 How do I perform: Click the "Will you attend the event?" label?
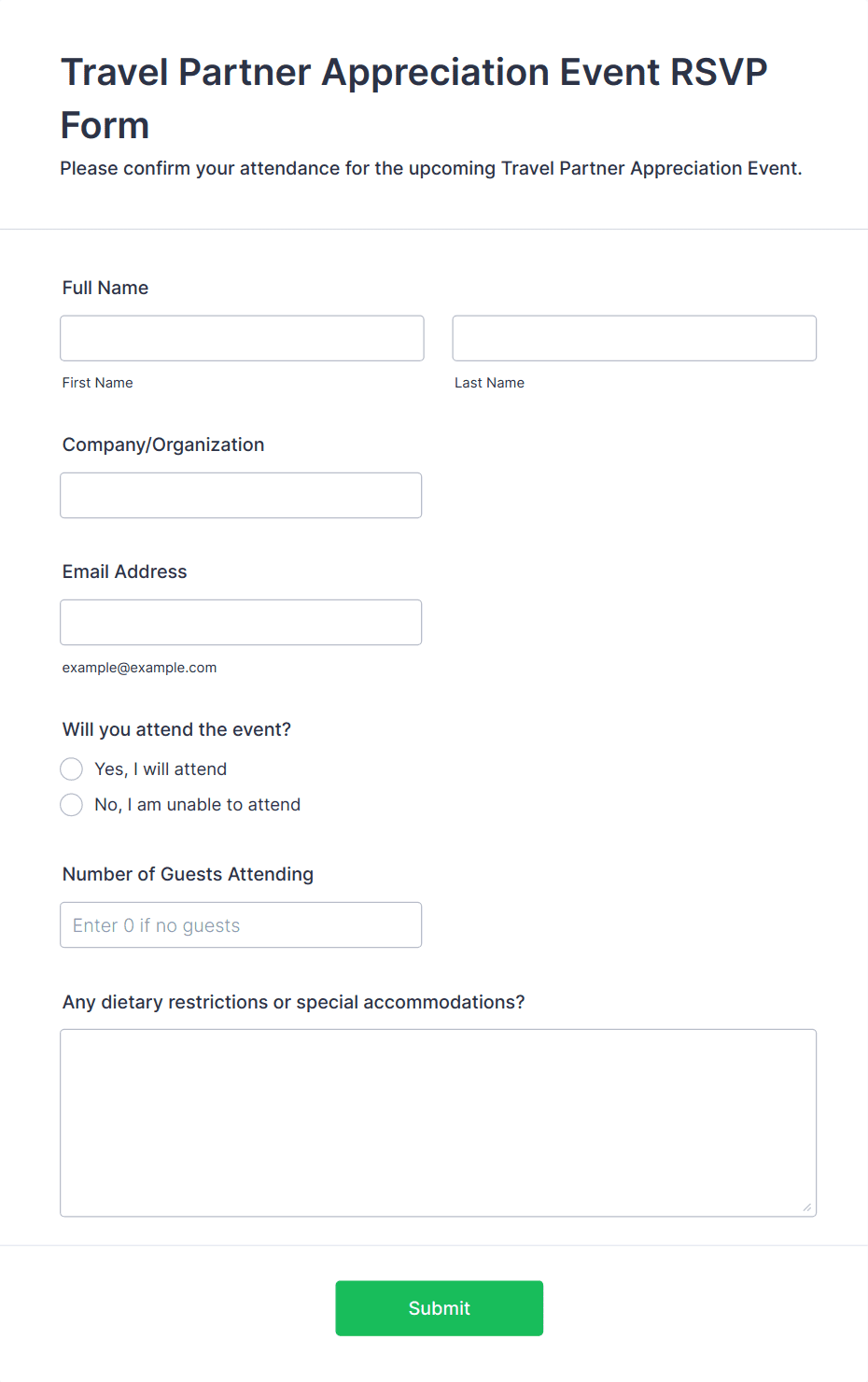click(177, 729)
